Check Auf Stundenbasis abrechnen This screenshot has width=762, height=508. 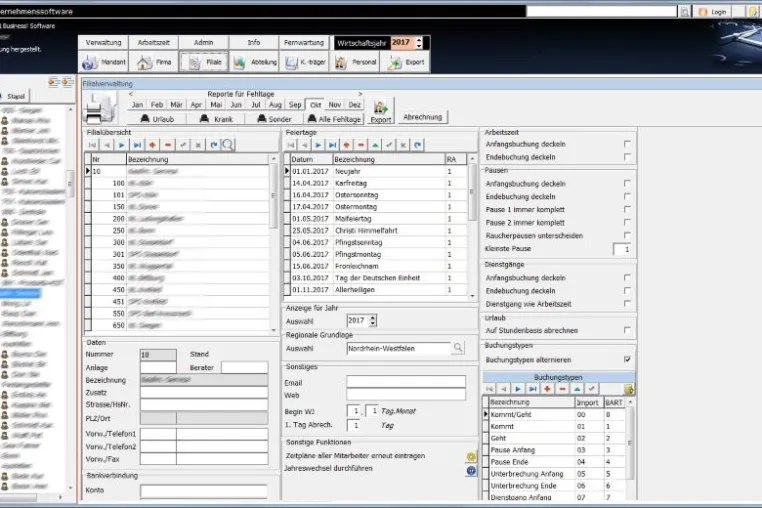pyautogui.click(x=627, y=330)
